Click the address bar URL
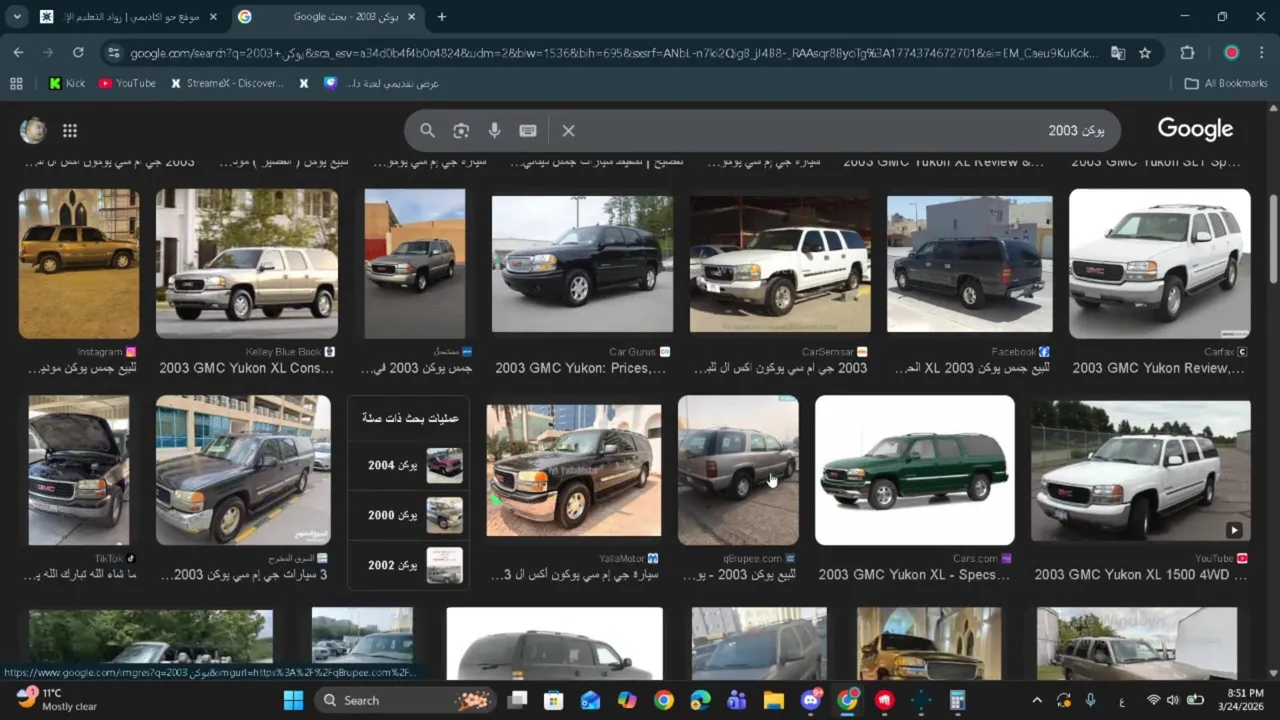Screen dimensions: 1280x720 pos(614,53)
